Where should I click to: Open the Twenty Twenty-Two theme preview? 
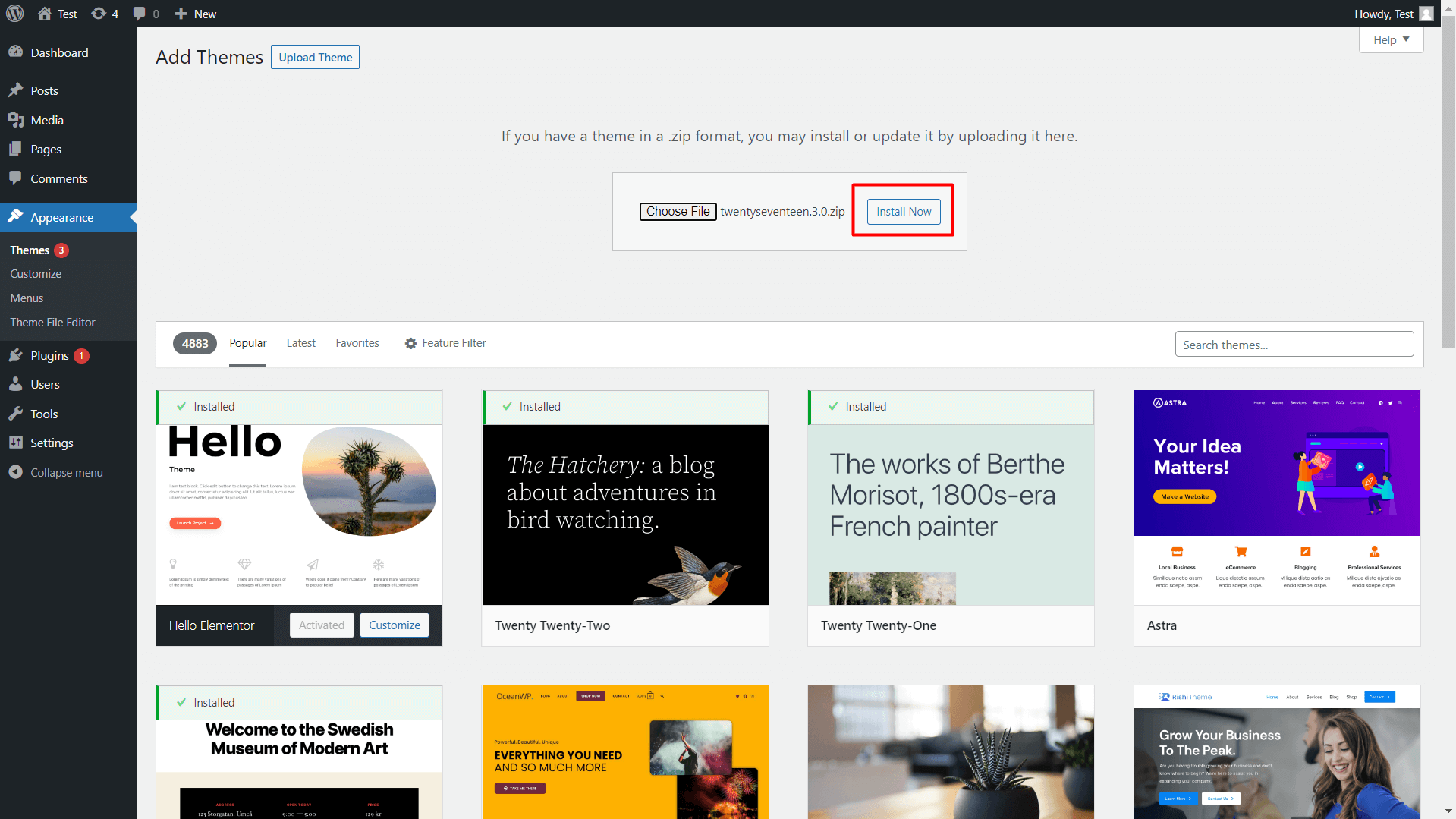(x=625, y=515)
